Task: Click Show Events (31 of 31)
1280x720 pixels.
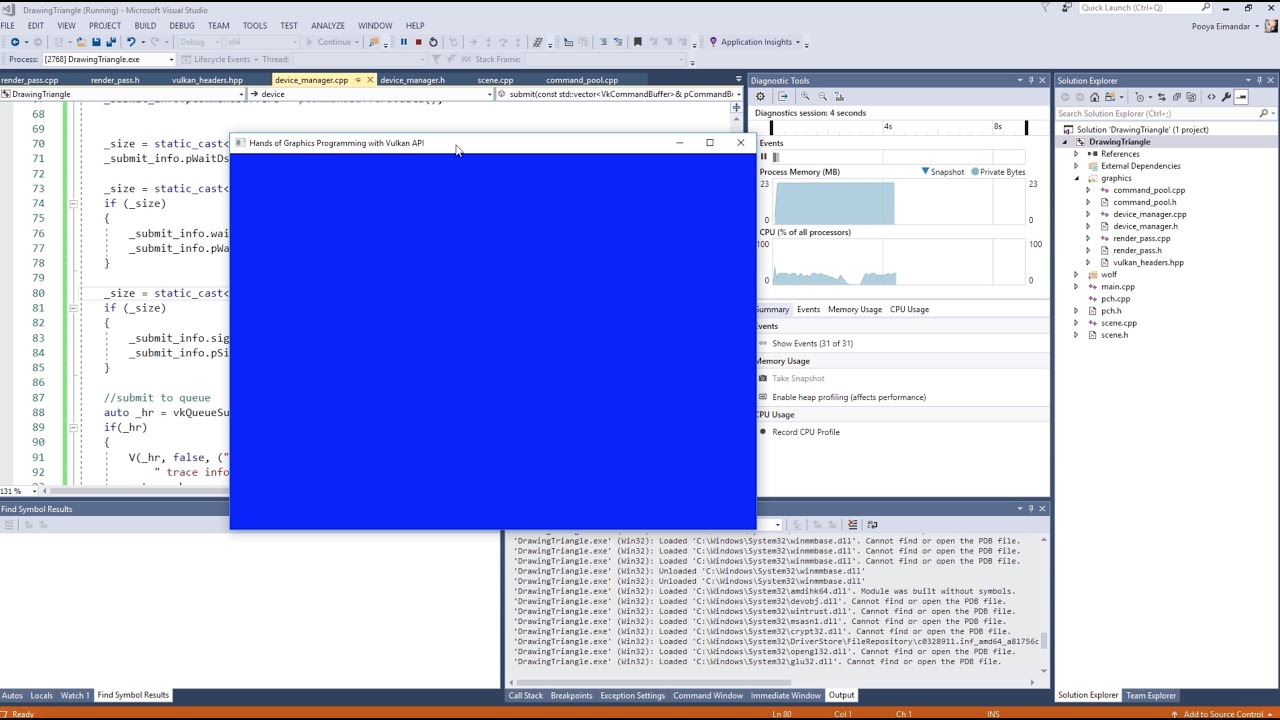Action: point(812,343)
